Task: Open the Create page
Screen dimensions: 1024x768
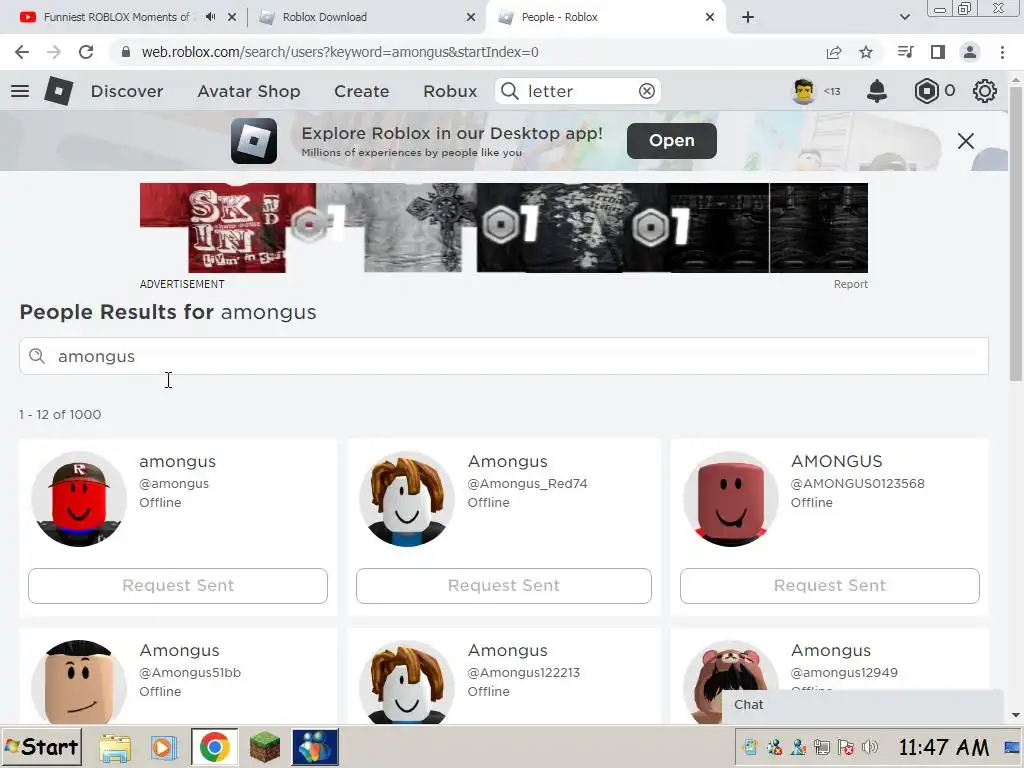Action: (x=361, y=91)
